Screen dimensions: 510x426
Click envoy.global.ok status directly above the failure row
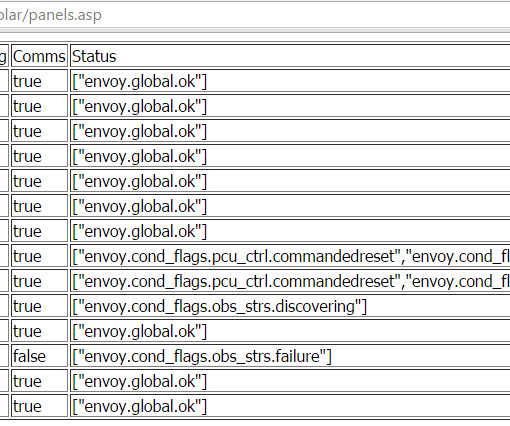pyautogui.click(x=290, y=331)
